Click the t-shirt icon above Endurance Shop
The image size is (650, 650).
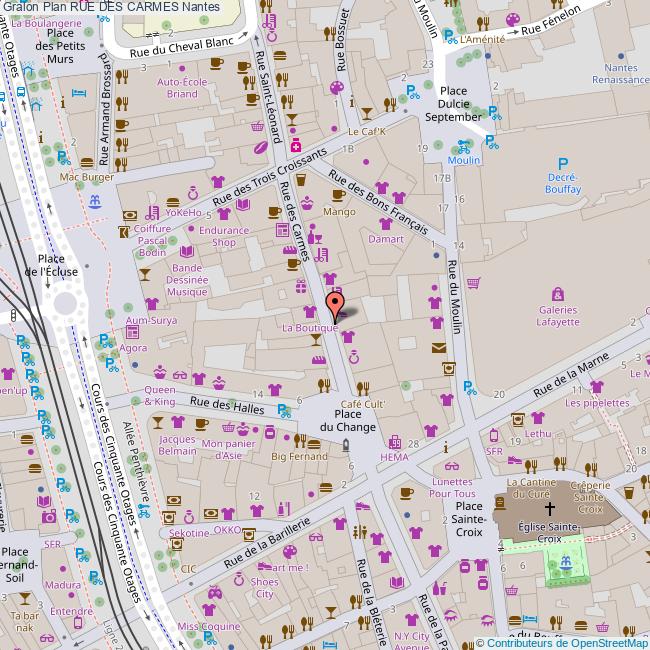click(x=224, y=214)
